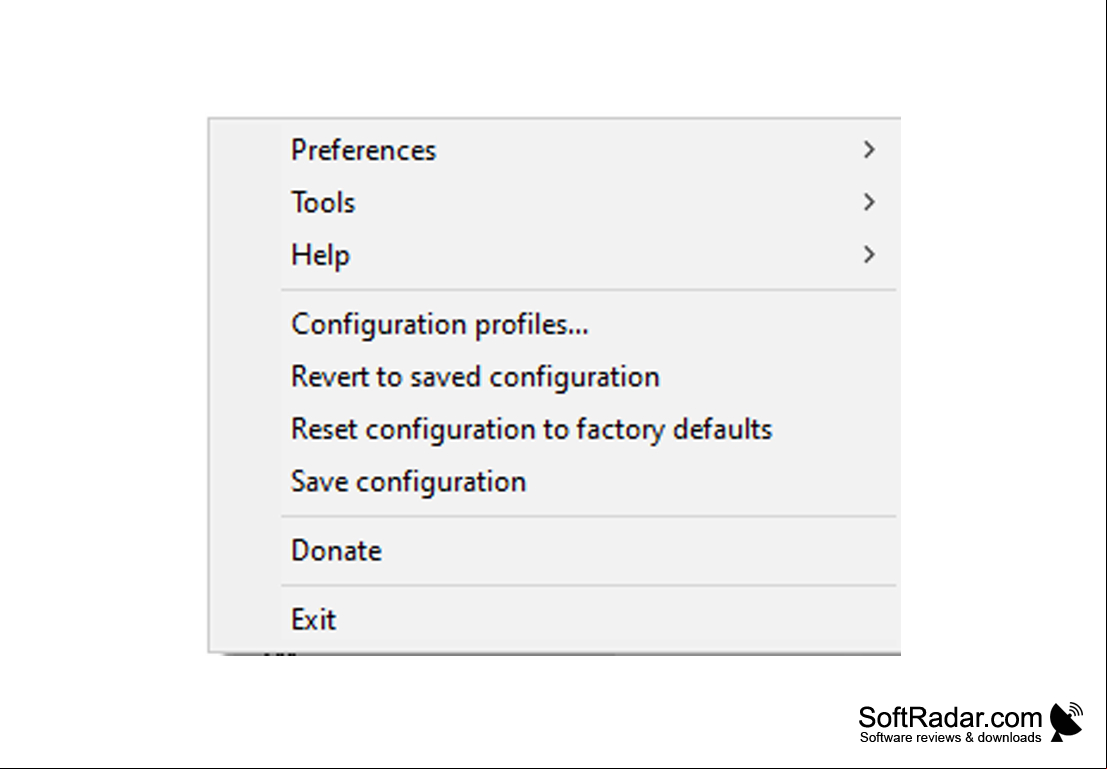
Task: Click the empty icon gutter beside Configuration profiles
Action: point(246,324)
